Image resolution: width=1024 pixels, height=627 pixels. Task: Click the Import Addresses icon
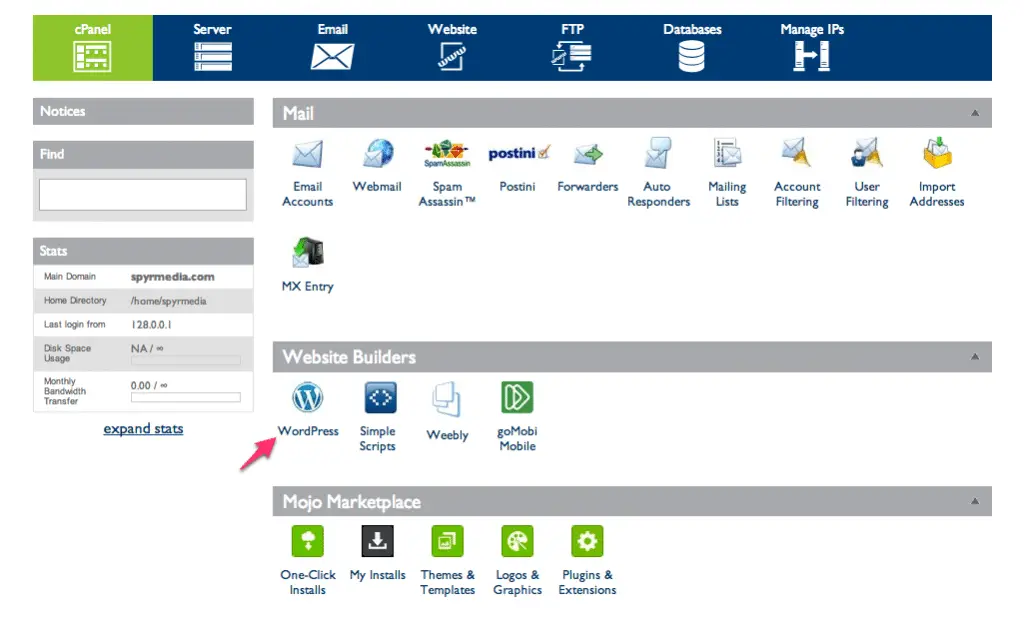point(937,153)
